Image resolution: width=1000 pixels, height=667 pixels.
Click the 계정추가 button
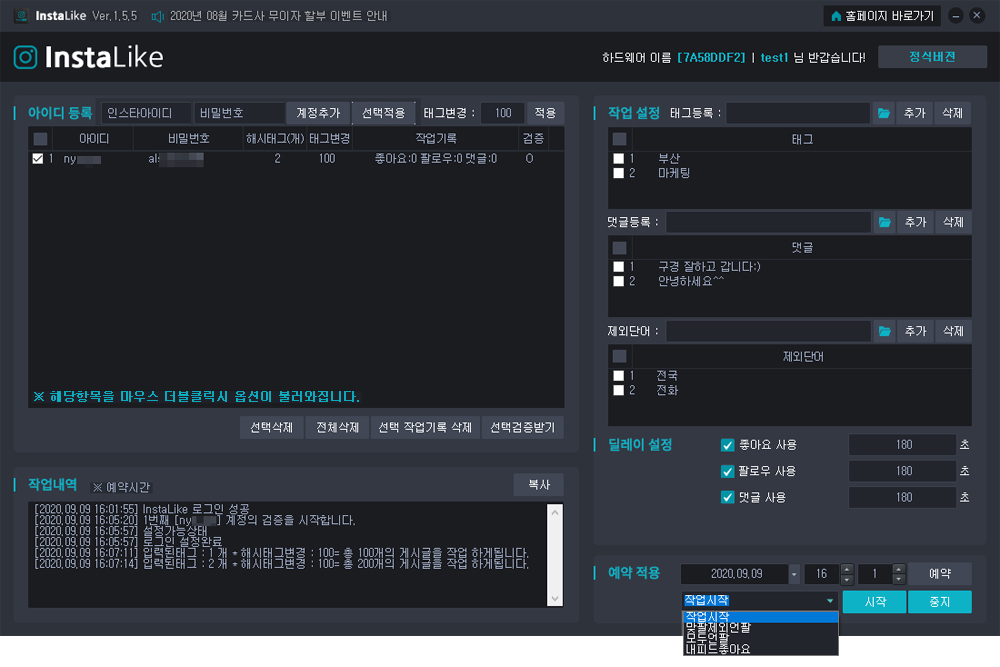pyautogui.click(x=318, y=113)
